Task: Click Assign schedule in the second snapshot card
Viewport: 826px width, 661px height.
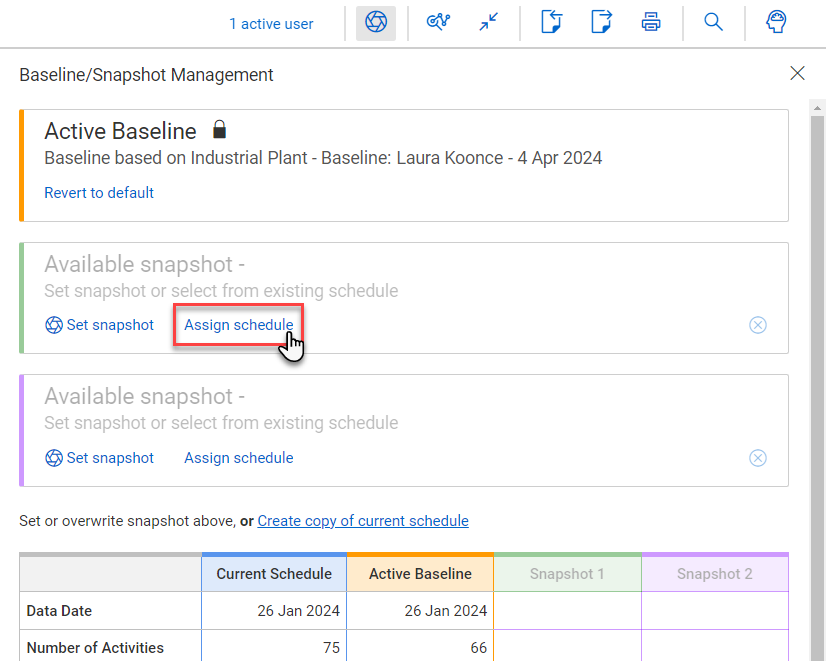Action: pos(238,457)
